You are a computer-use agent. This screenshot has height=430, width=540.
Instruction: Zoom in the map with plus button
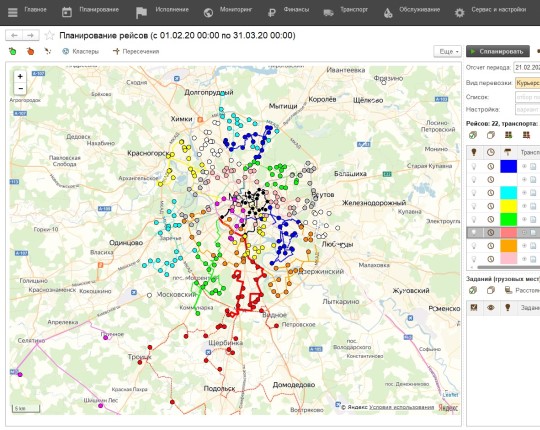pos(20,76)
